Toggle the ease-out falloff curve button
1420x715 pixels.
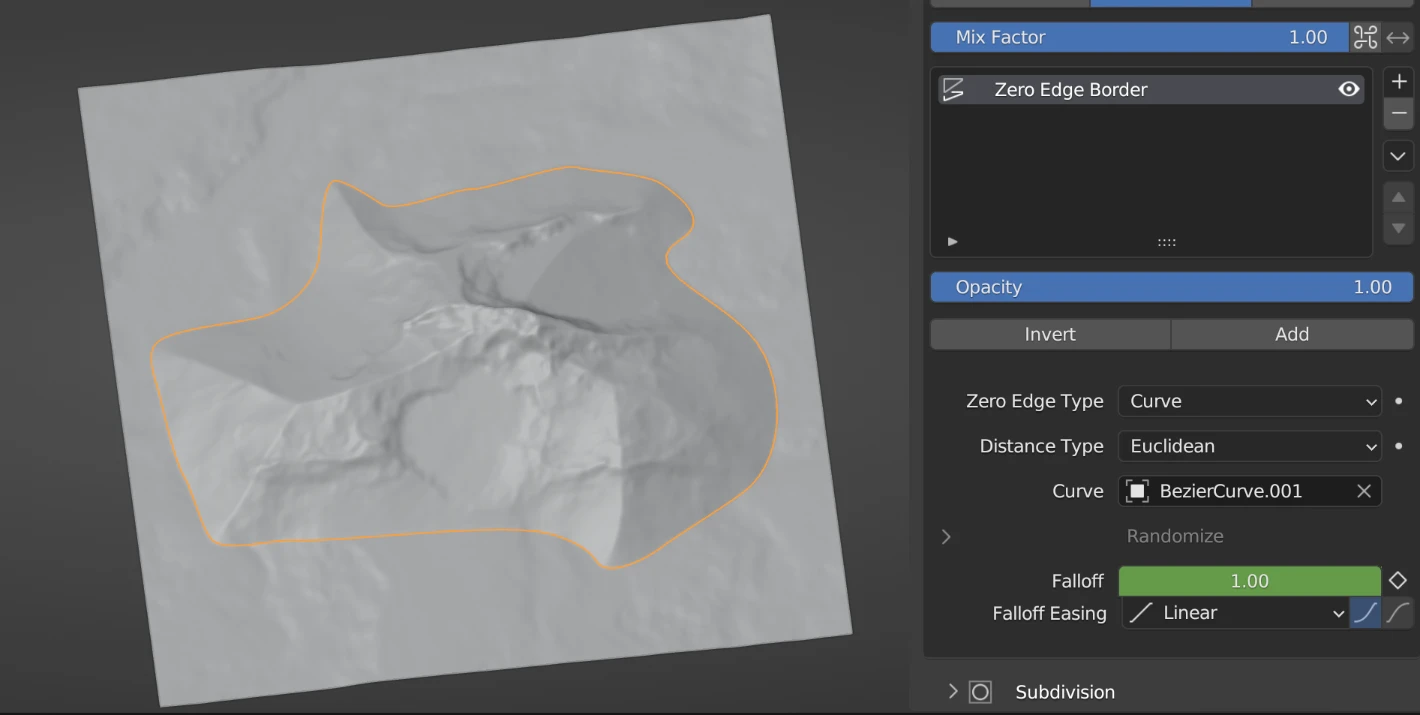[1397, 613]
